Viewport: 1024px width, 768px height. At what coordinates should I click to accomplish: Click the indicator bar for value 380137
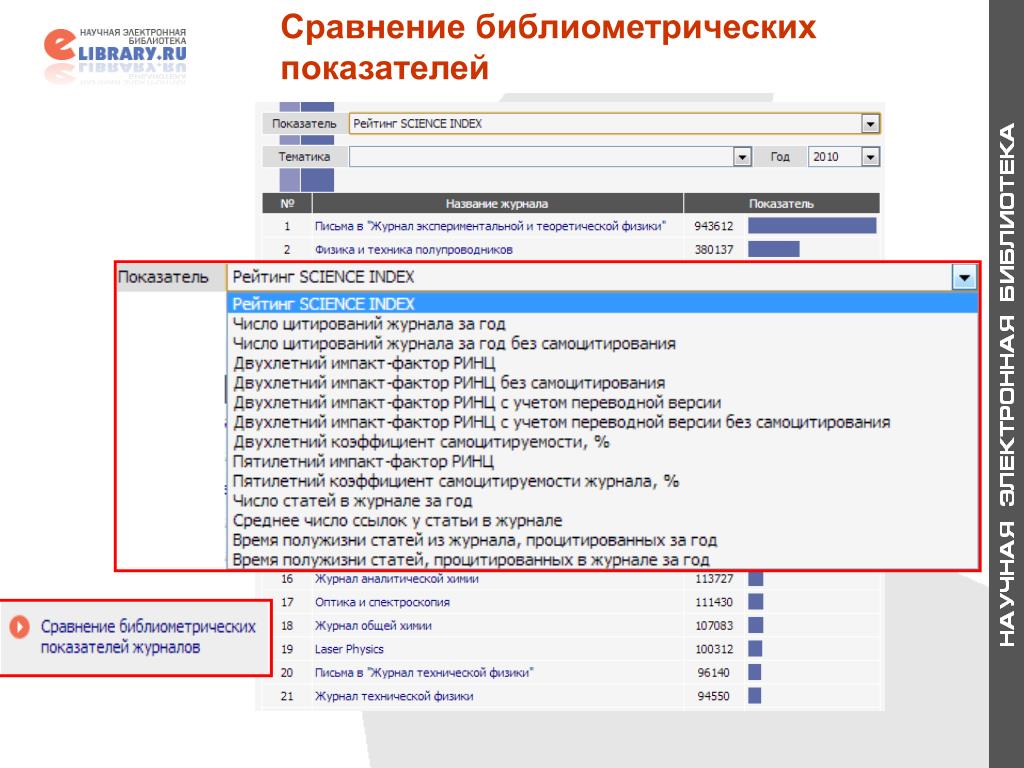(x=774, y=249)
